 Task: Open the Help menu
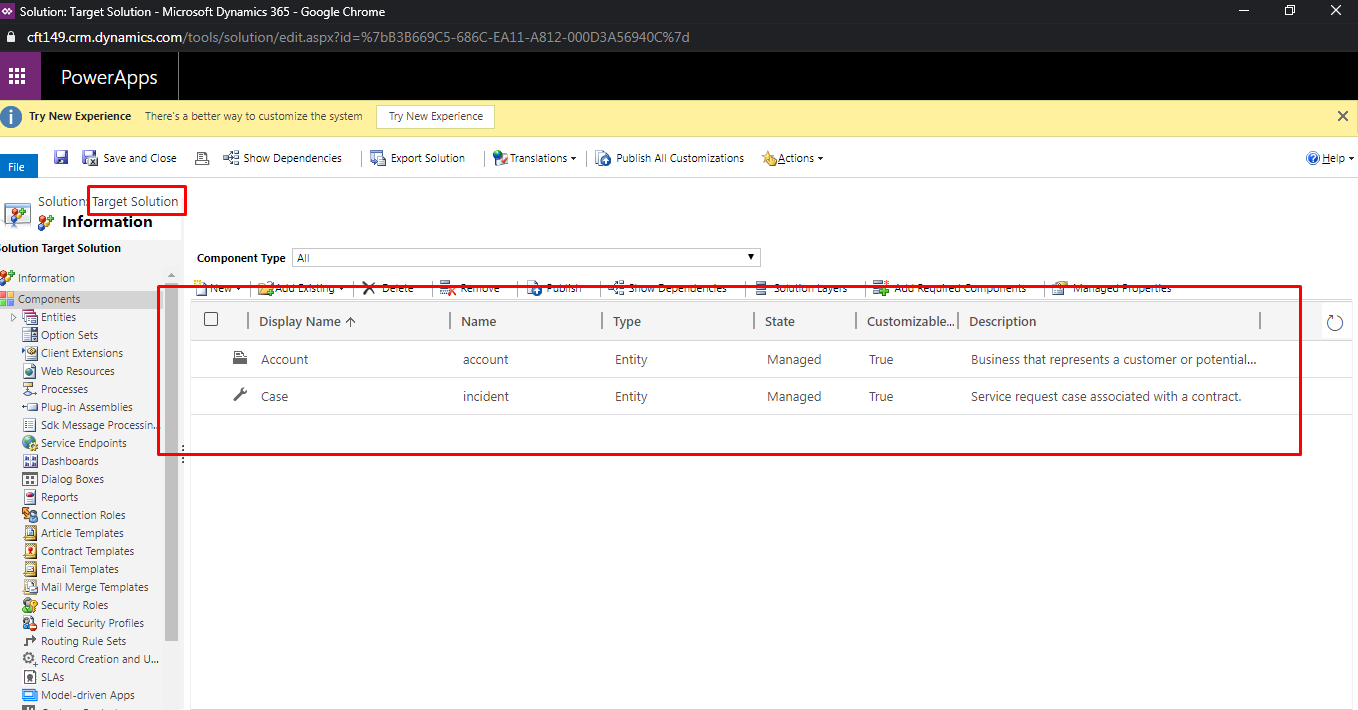point(1330,158)
